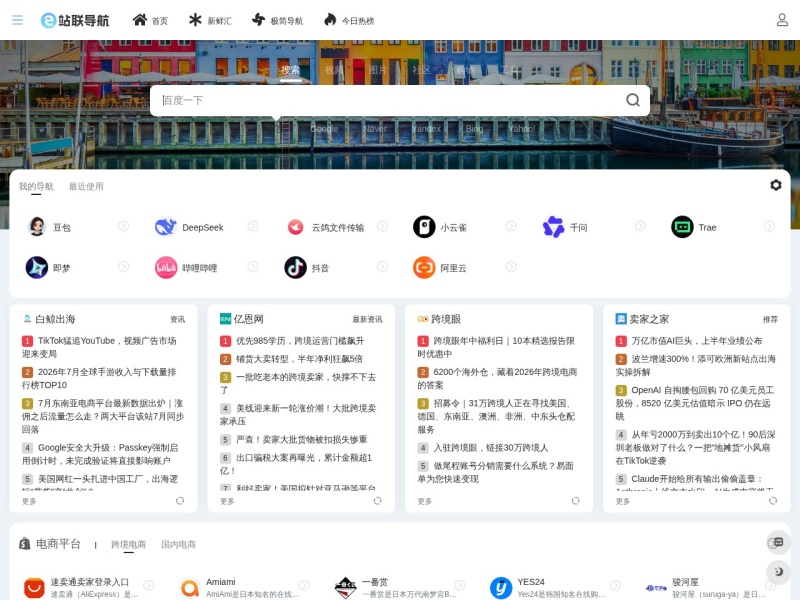Open the 一番赏 site icon
The width and height of the screenshot is (800, 600).
pyautogui.click(x=345, y=587)
